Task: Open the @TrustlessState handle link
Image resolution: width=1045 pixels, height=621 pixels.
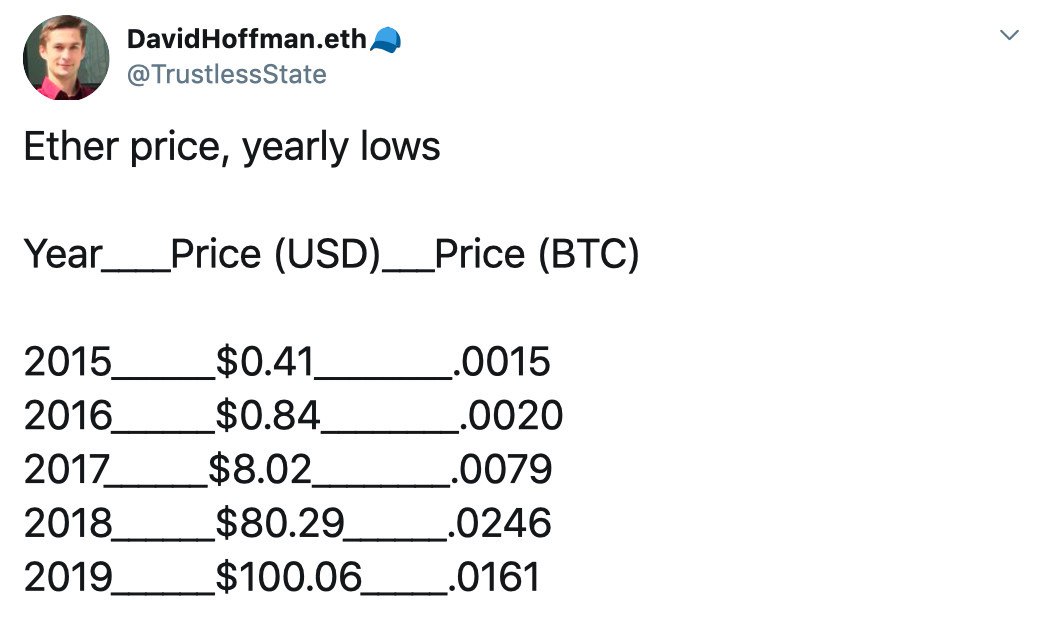Action: coord(227,74)
